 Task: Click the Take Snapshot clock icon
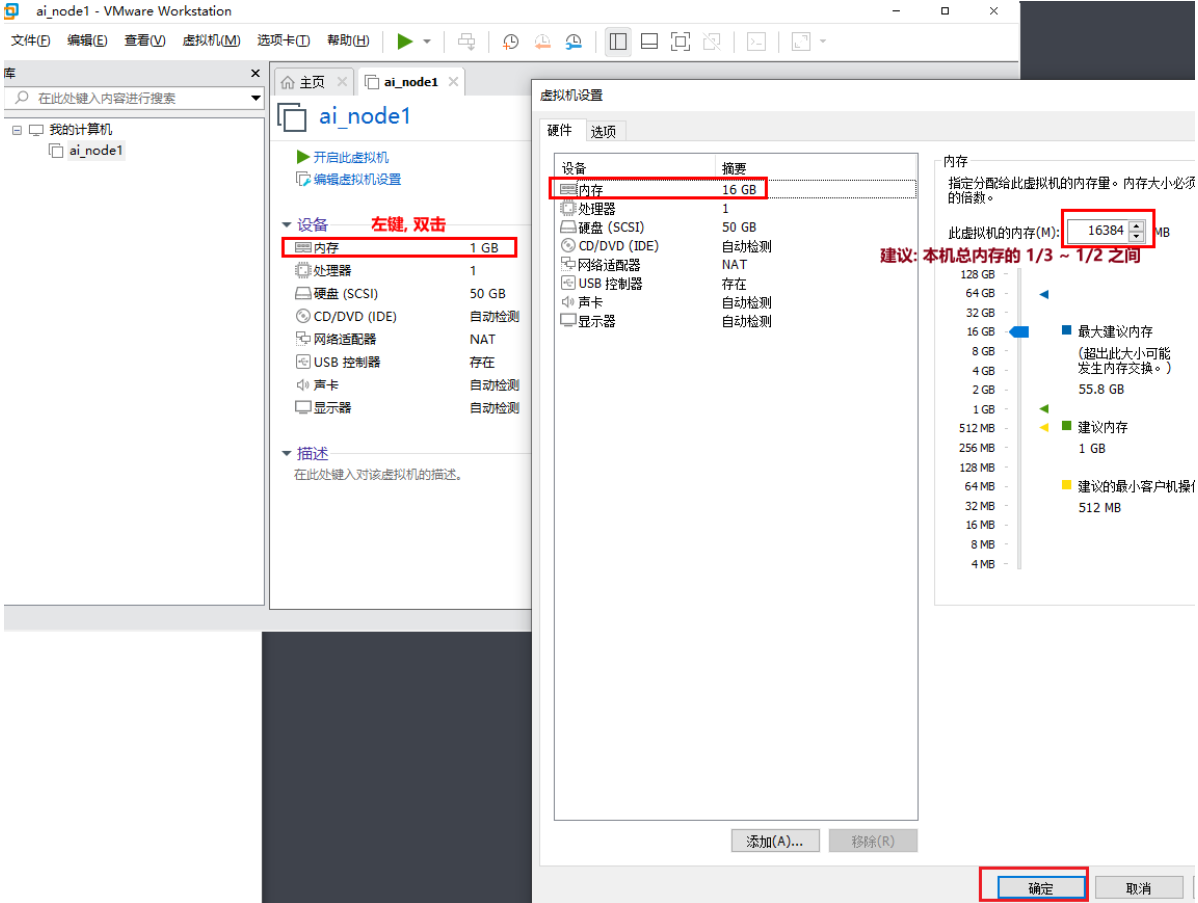coord(510,41)
